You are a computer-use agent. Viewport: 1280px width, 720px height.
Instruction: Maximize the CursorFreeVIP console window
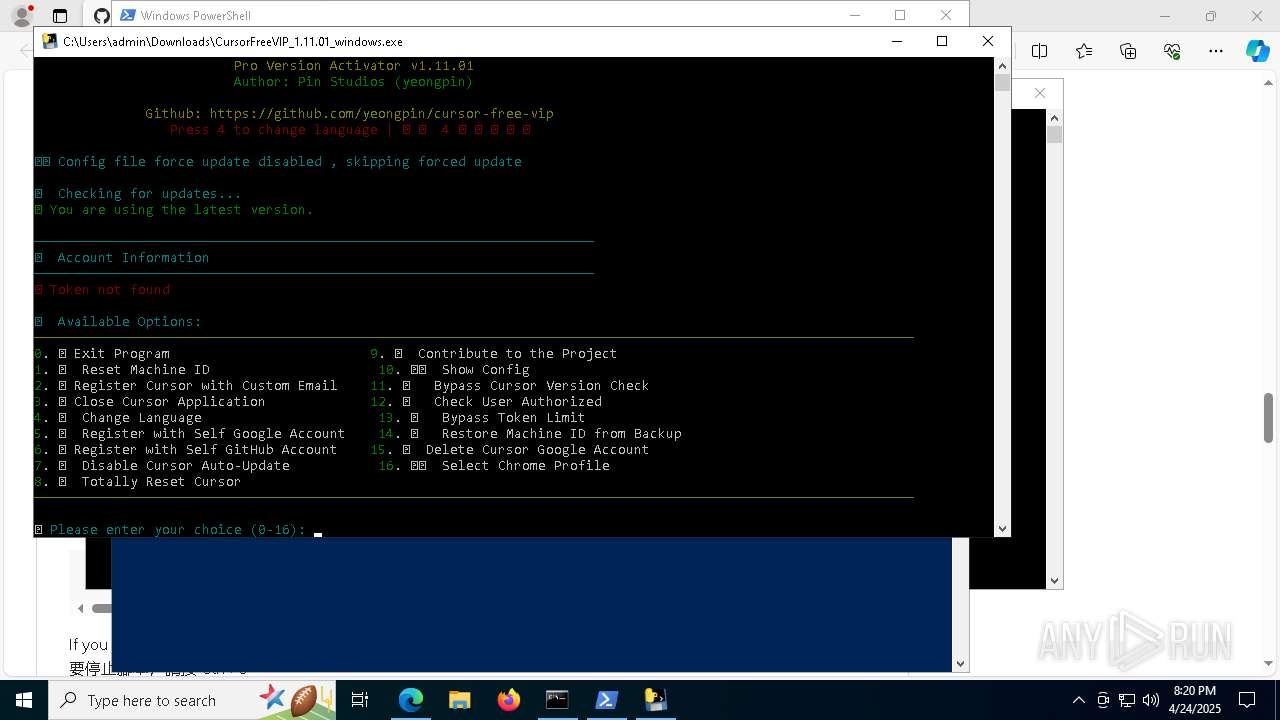[x=941, y=41]
